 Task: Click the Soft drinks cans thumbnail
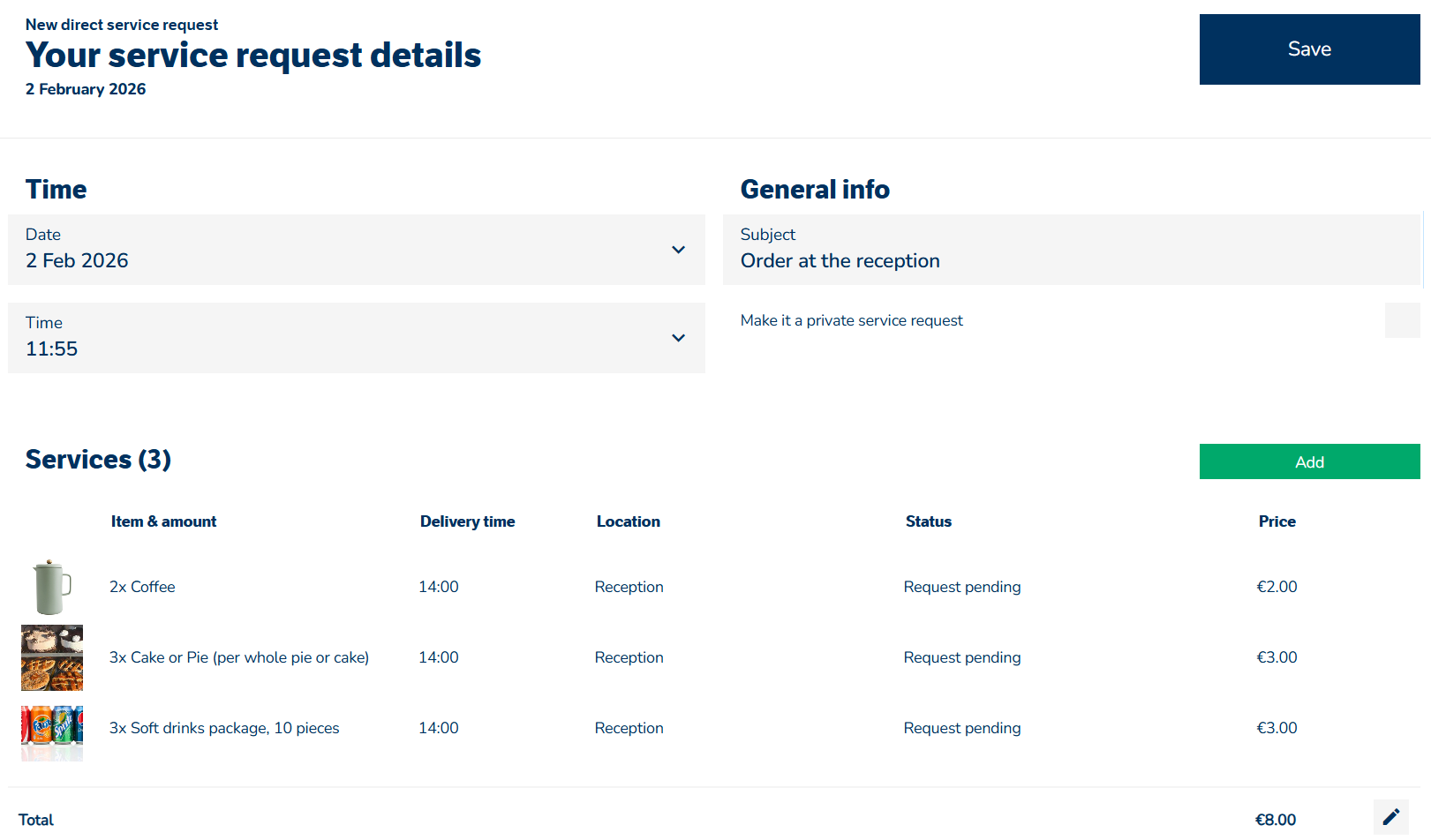[x=52, y=732]
